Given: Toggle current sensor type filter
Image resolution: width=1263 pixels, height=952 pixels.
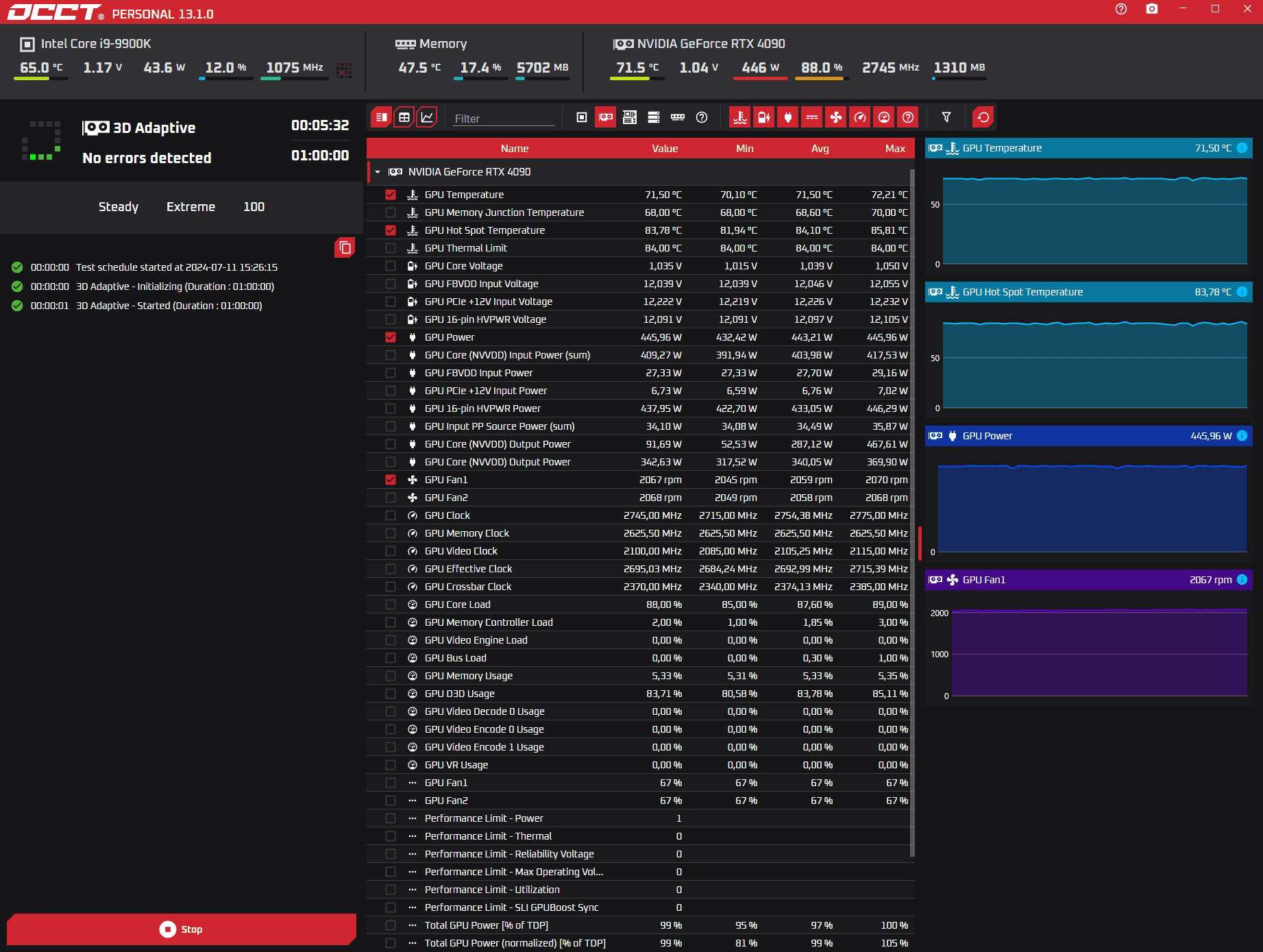Looking at the screenshot, I should click(x=812, y=117).
